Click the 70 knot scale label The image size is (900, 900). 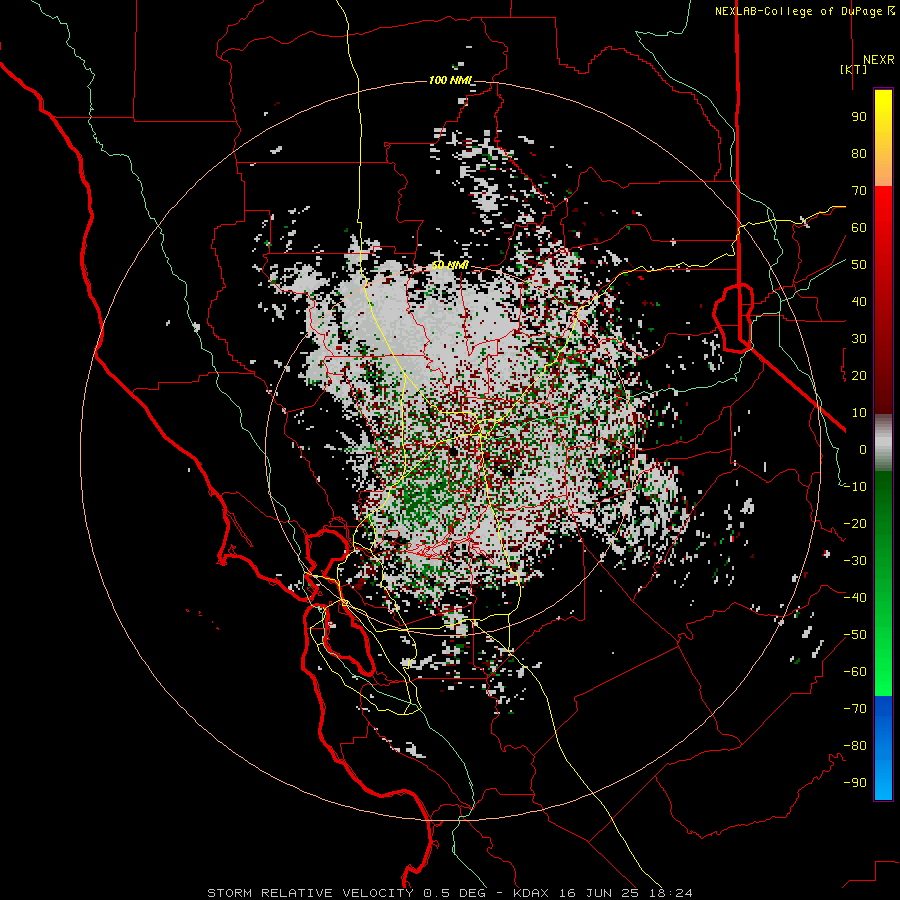tap(859, 191)
